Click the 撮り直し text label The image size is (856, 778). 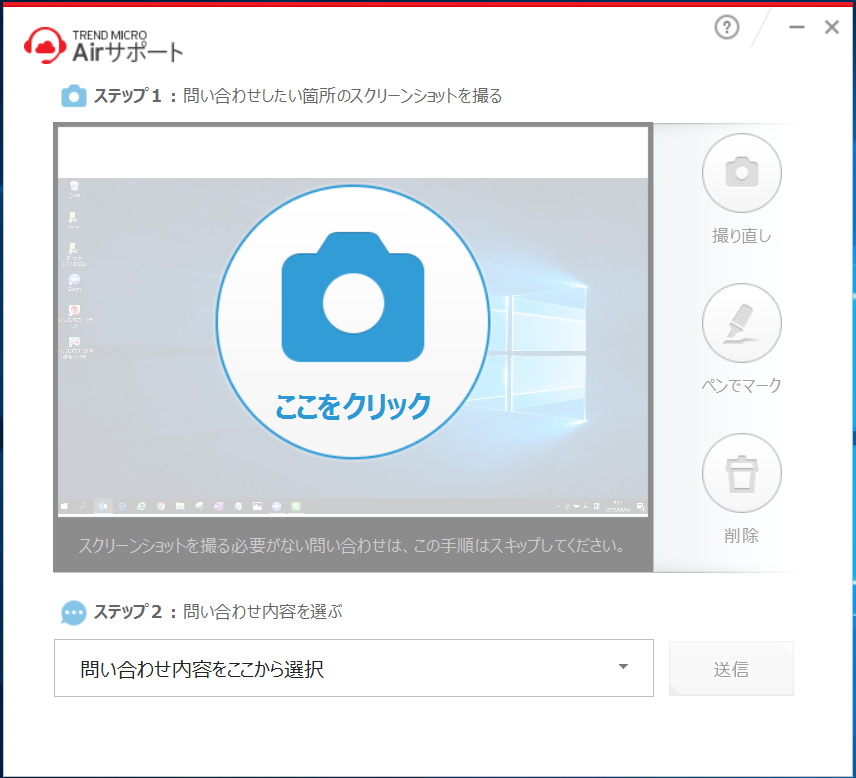[741, 236]
